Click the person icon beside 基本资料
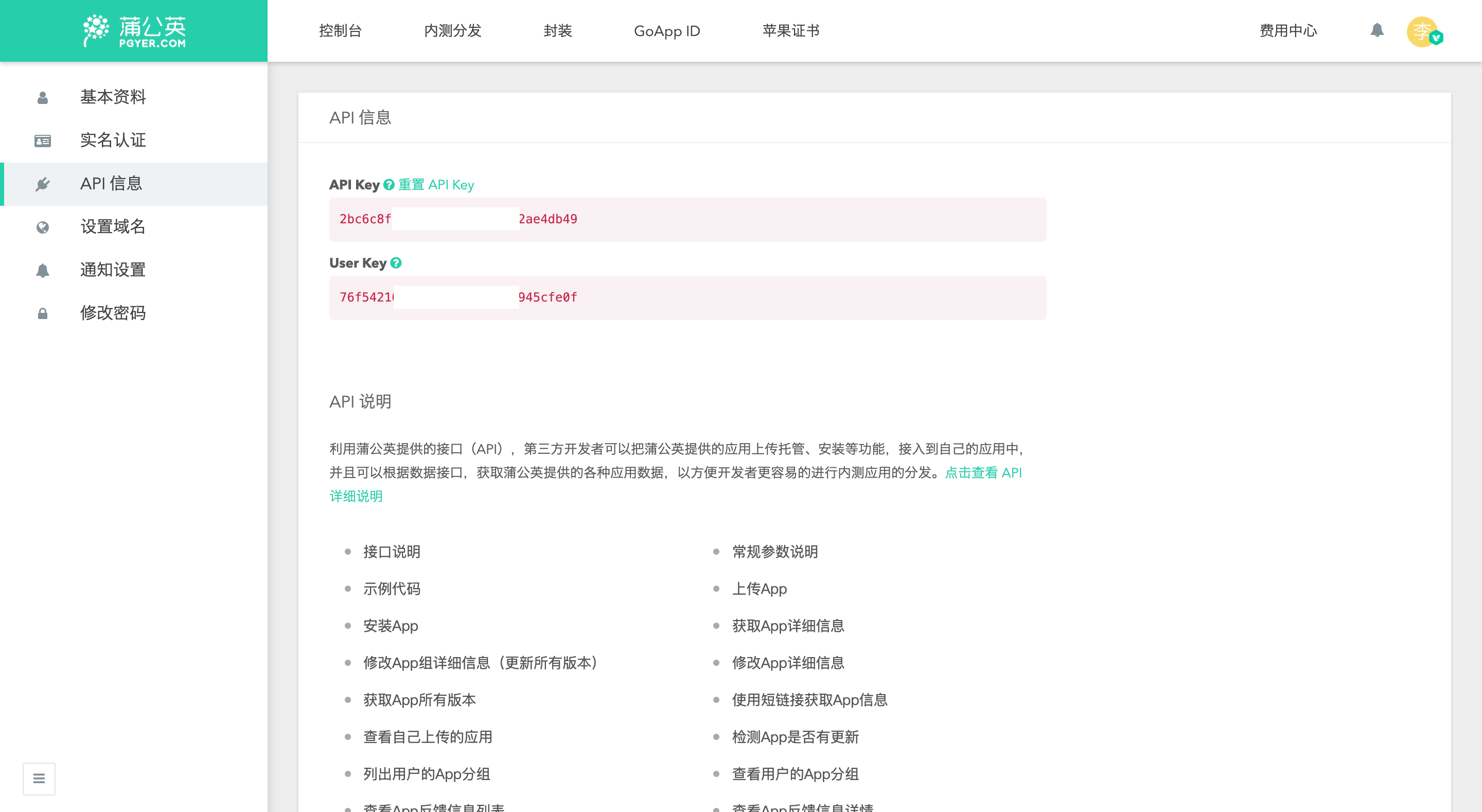Screen dimensions: 1482x812 [43, 97]
